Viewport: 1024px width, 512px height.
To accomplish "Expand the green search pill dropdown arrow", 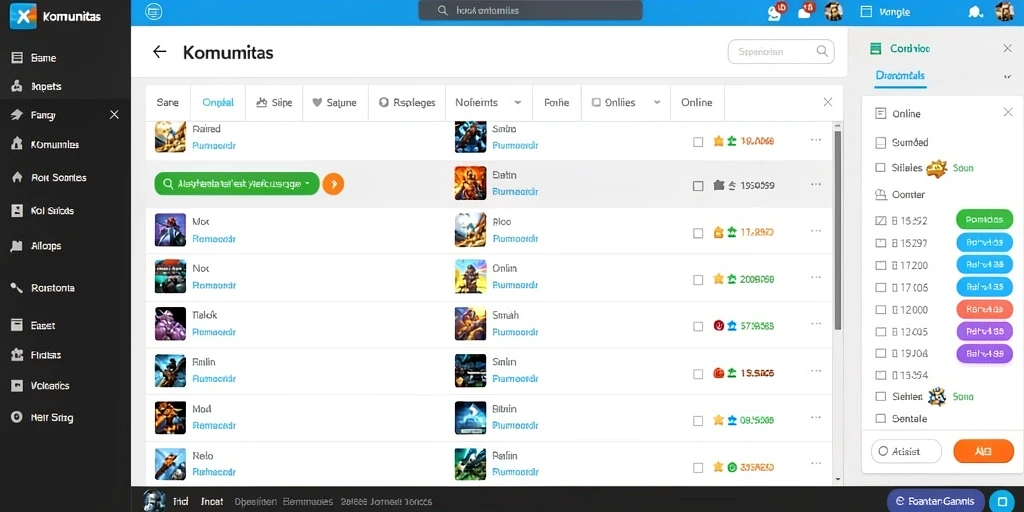I will pos(307,184).
